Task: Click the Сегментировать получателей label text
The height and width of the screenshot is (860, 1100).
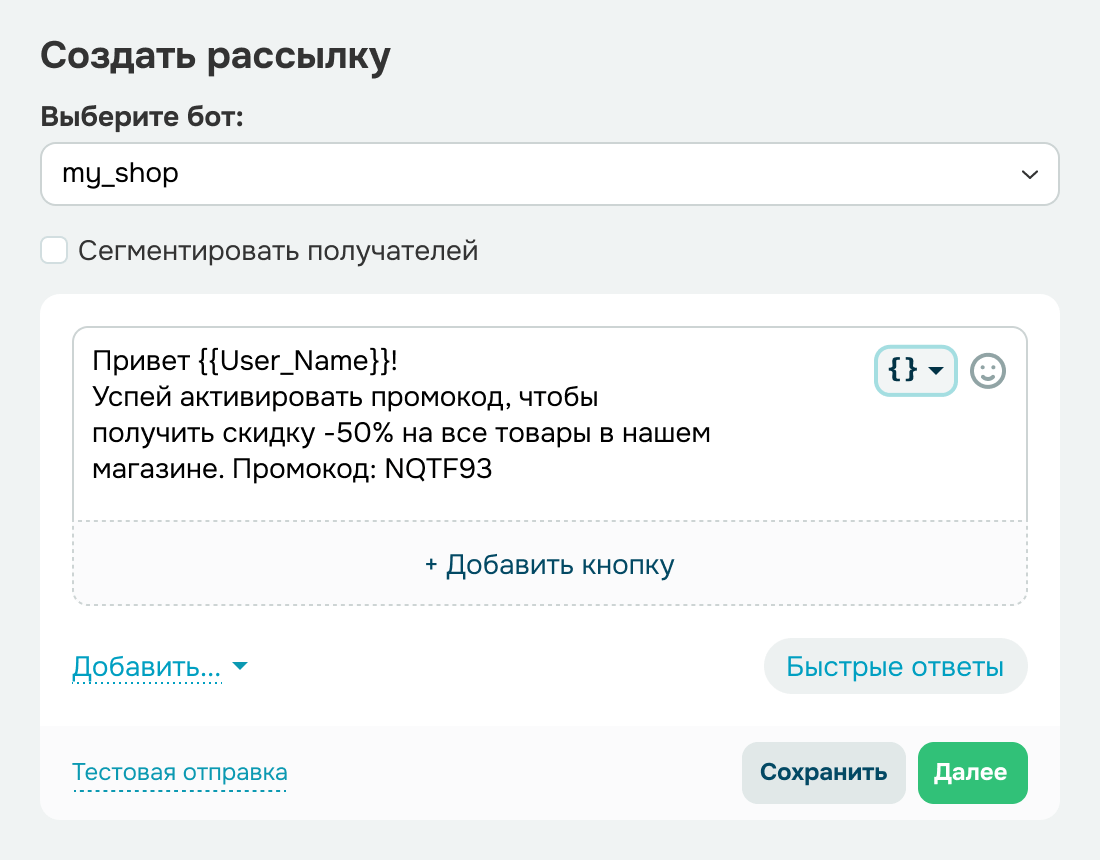Action: pyautogui.click(x=278, y=251)
